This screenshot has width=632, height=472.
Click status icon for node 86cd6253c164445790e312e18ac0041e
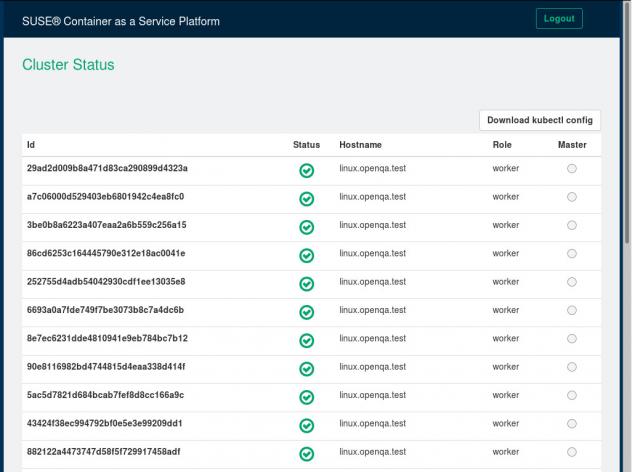(x=307, y=255)
